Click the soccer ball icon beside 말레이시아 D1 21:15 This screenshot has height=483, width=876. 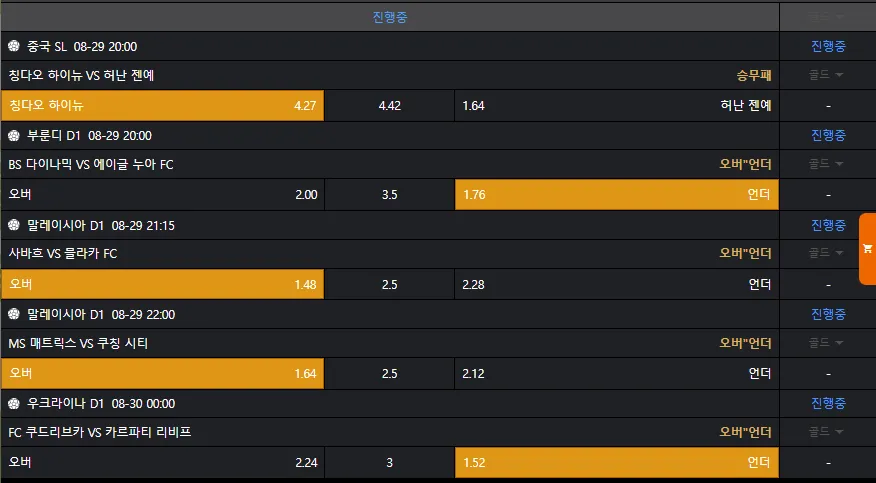[x=14, y=225]
